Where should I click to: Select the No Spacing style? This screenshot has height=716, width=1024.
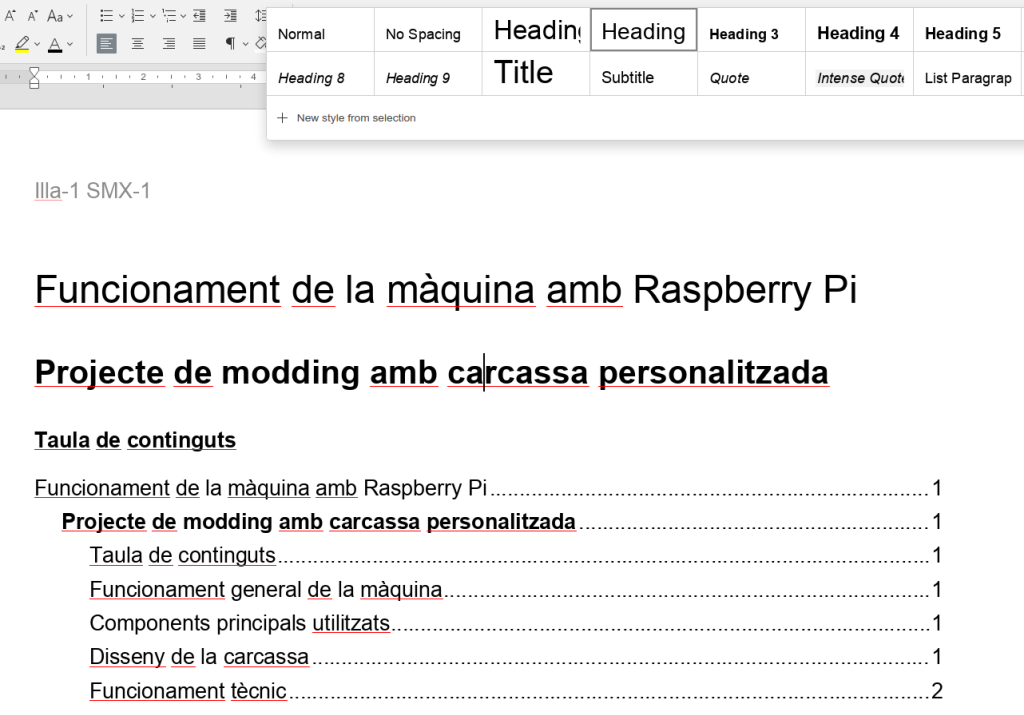pyautogui.click(x=428, y=30)
